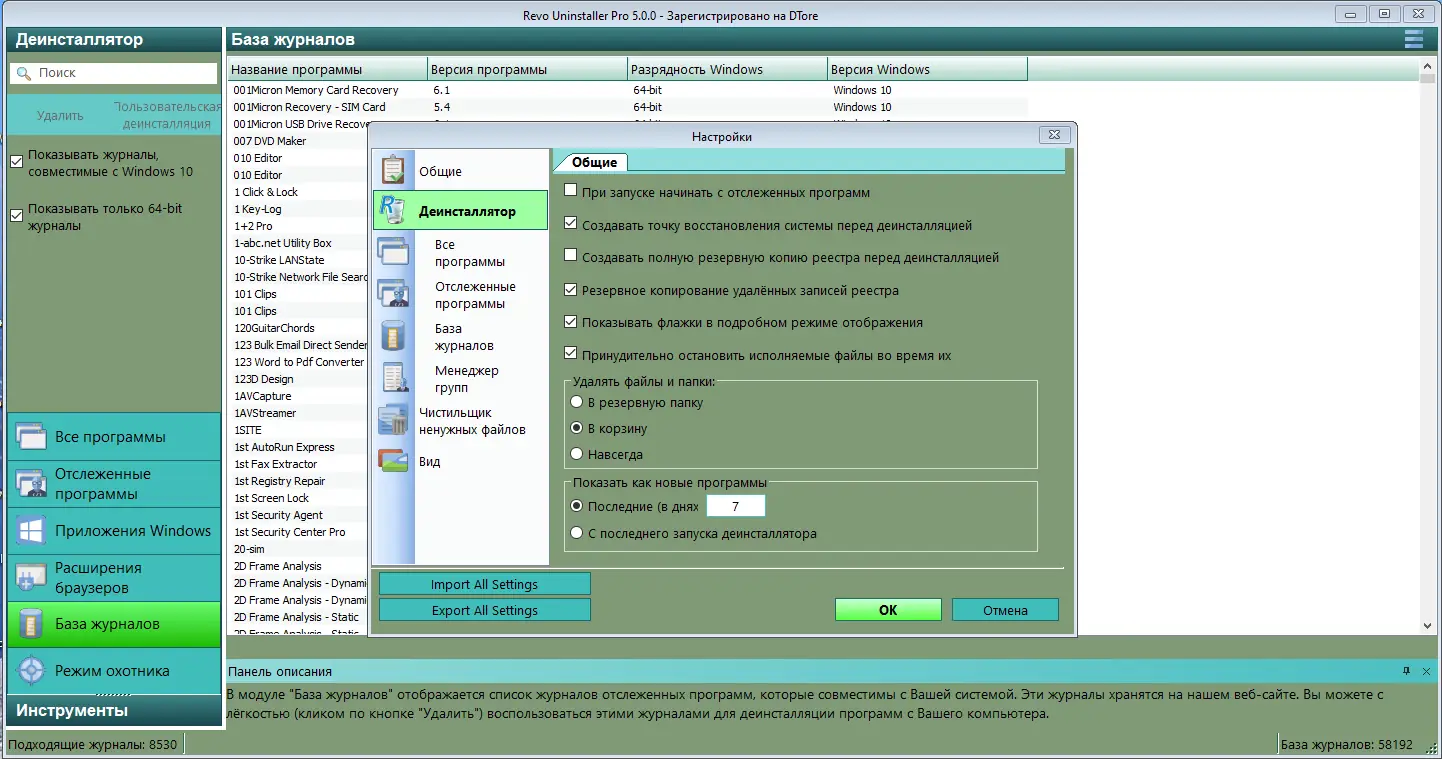Close the Панель описания panel

1425,671
